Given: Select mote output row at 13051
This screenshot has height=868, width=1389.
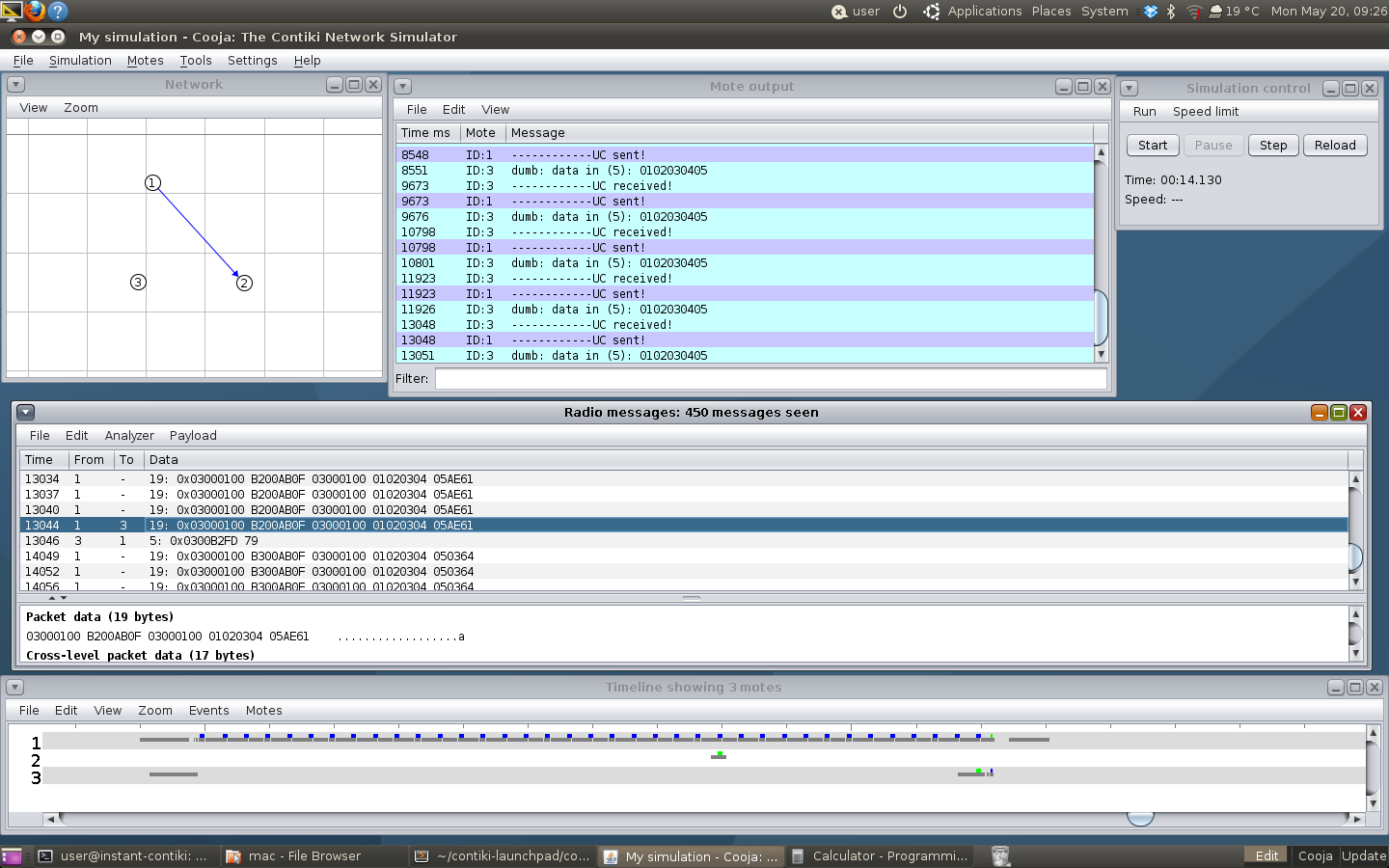Looking at the screenshot, I should tap(745, 356).
